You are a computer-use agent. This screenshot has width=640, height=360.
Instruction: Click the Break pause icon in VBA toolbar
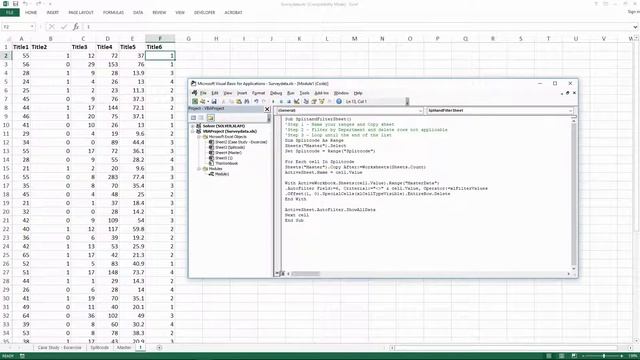tap(281, 101)
